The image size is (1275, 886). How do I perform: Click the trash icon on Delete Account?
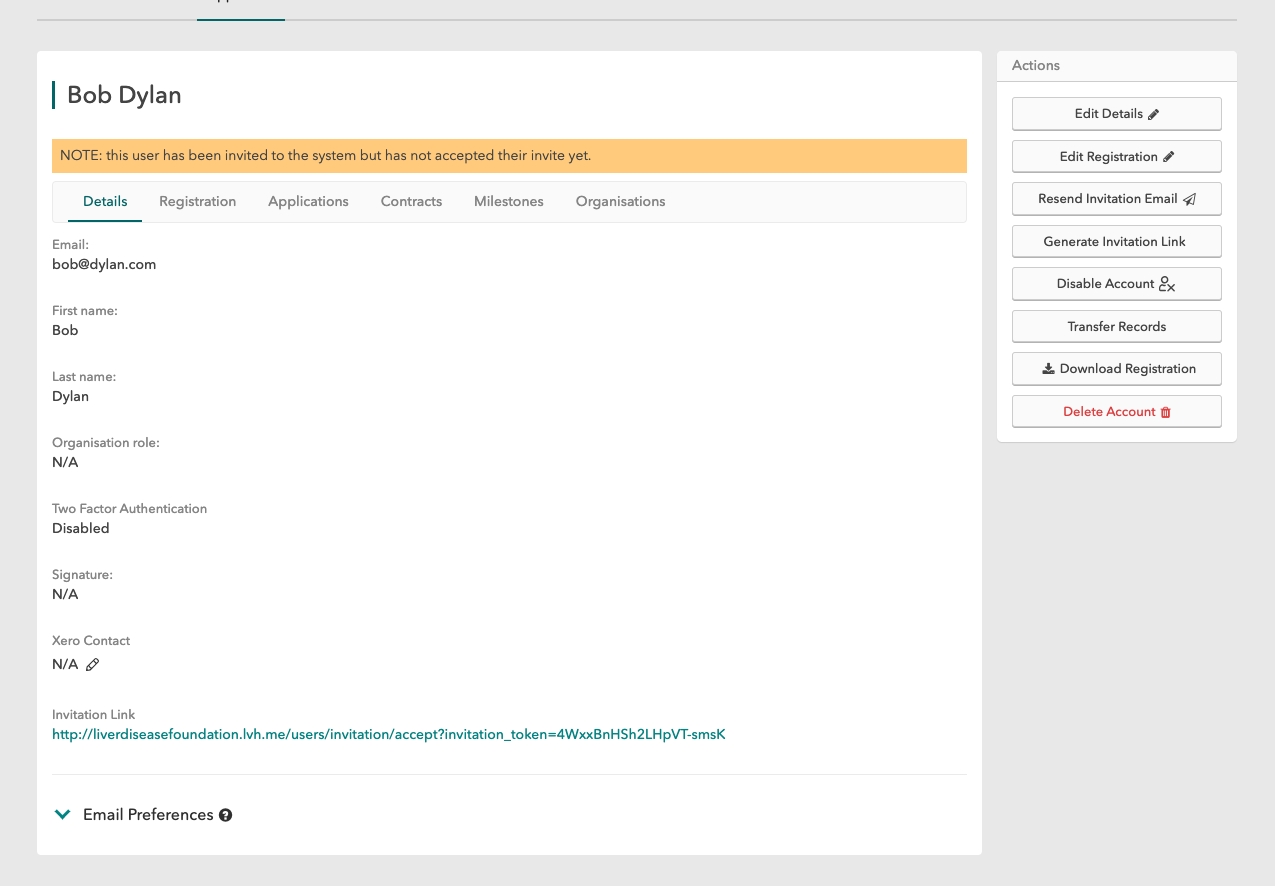[x=1165, y=412]
